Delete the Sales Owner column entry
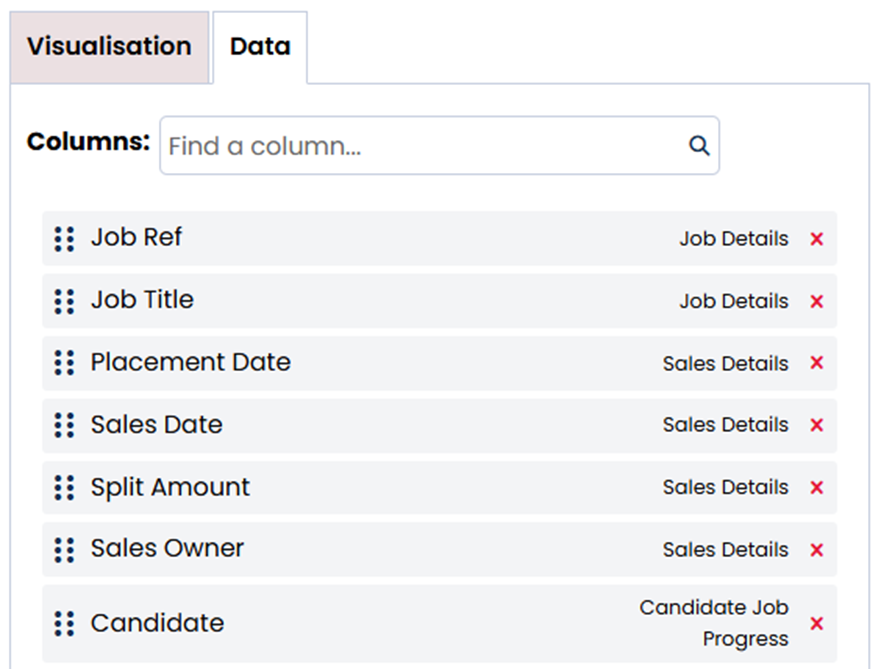Screen dimensions: 881x669 coord(816,549)
